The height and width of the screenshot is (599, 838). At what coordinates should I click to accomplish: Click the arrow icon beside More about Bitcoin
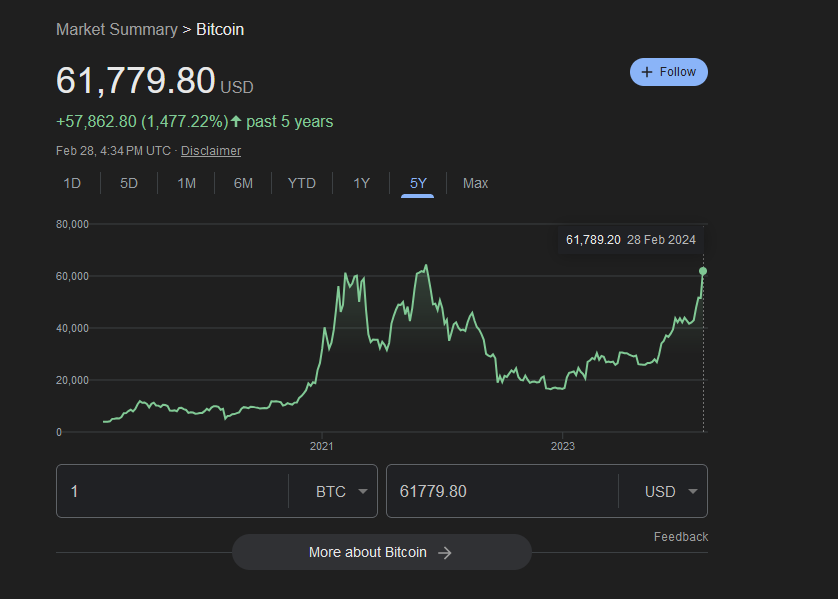pos(445,553)
